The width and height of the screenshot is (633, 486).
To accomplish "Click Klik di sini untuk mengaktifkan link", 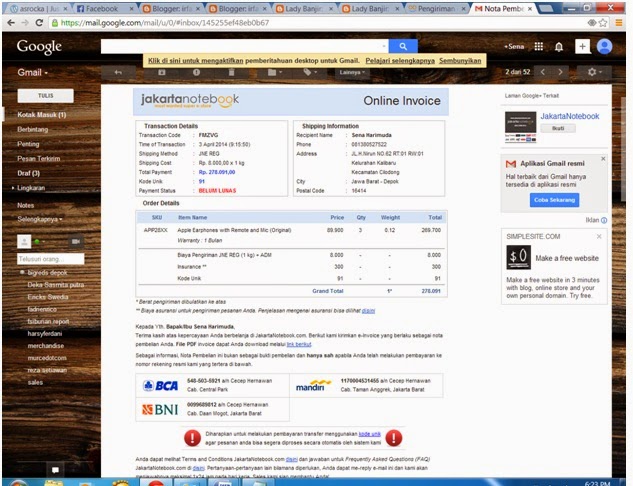I will 195,61.
